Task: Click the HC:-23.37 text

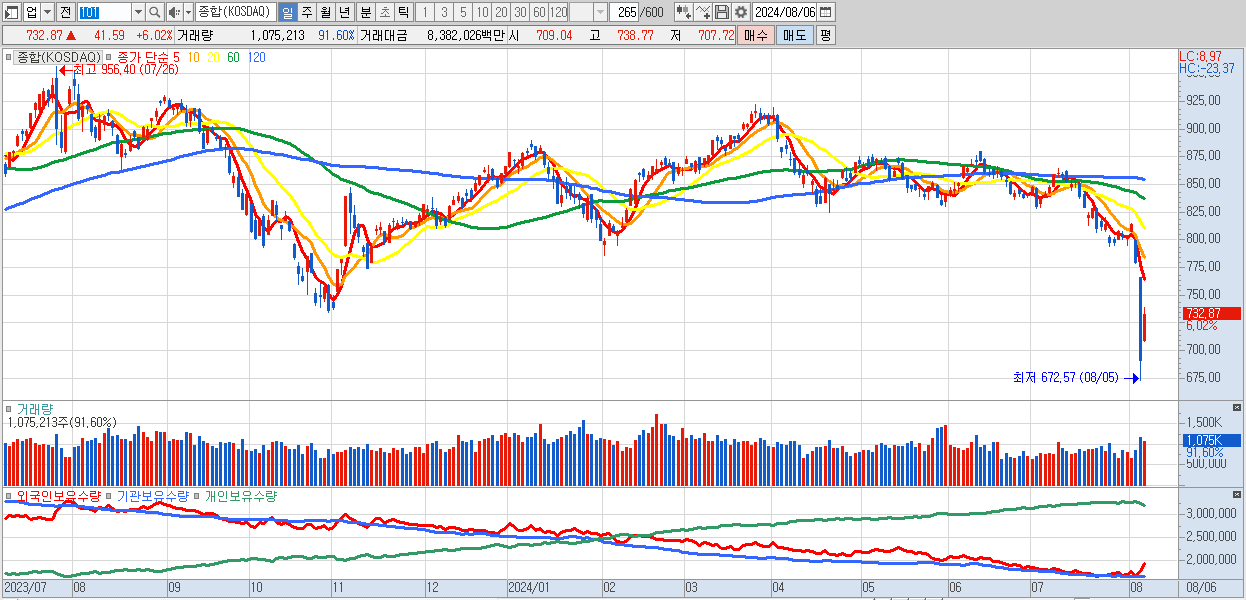Action: click(x=1206, y=68)
